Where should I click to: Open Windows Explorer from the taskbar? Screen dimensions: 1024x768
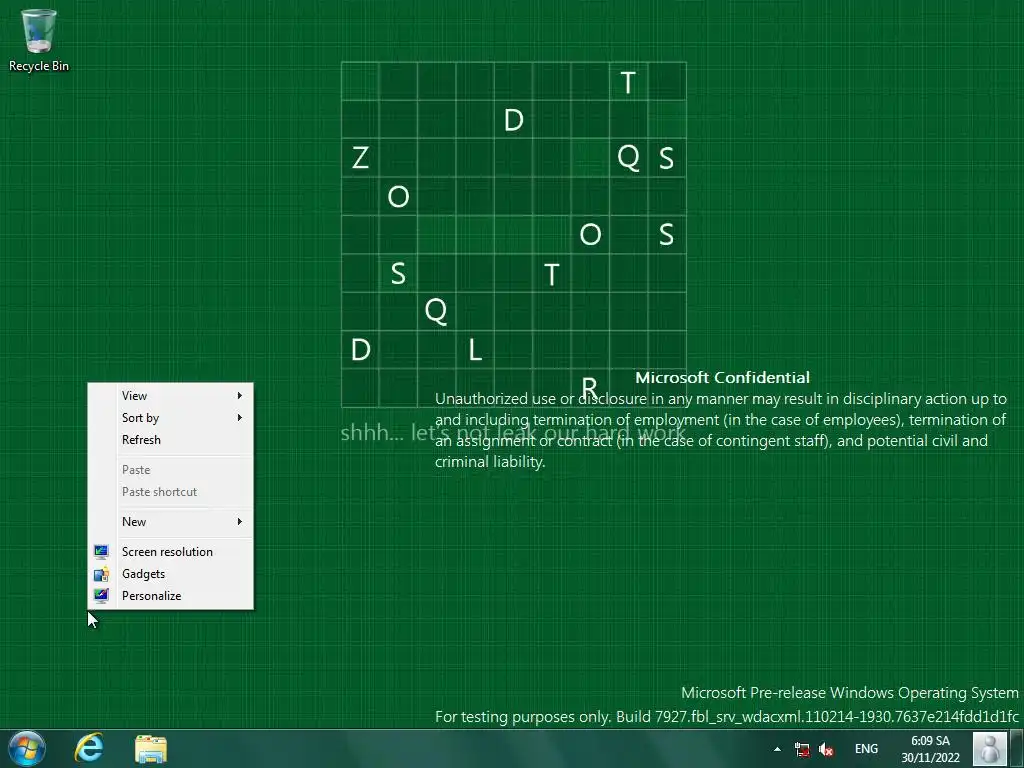click(151, 749)
